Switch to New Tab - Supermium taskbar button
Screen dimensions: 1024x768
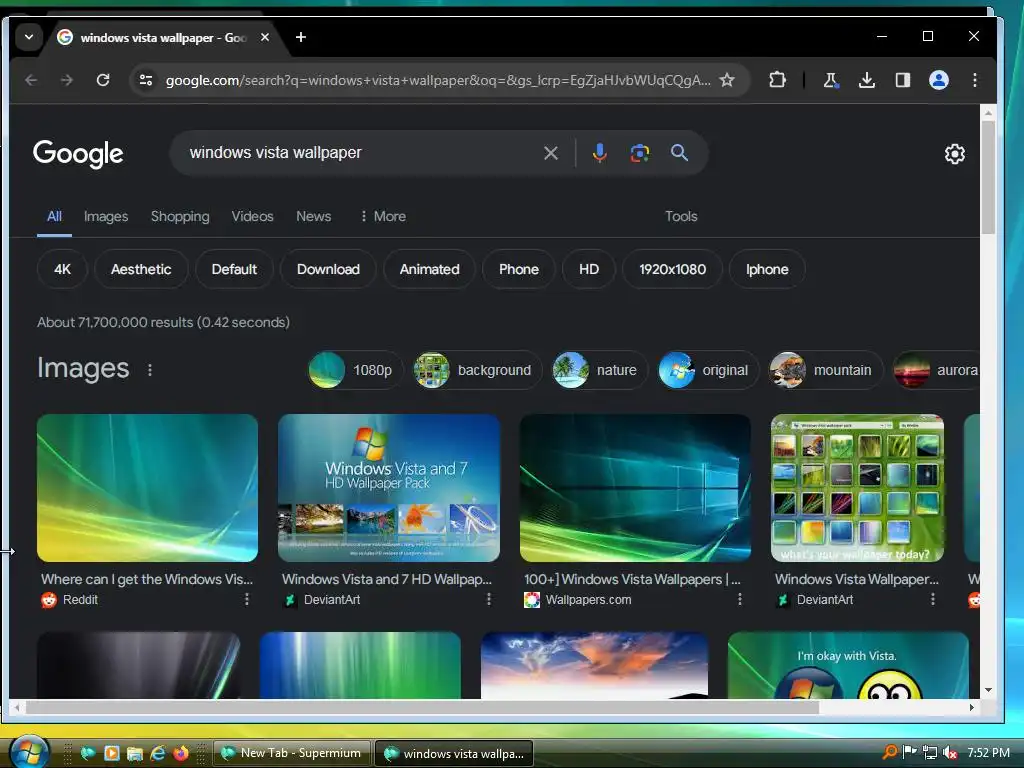[x=292, y=753]
